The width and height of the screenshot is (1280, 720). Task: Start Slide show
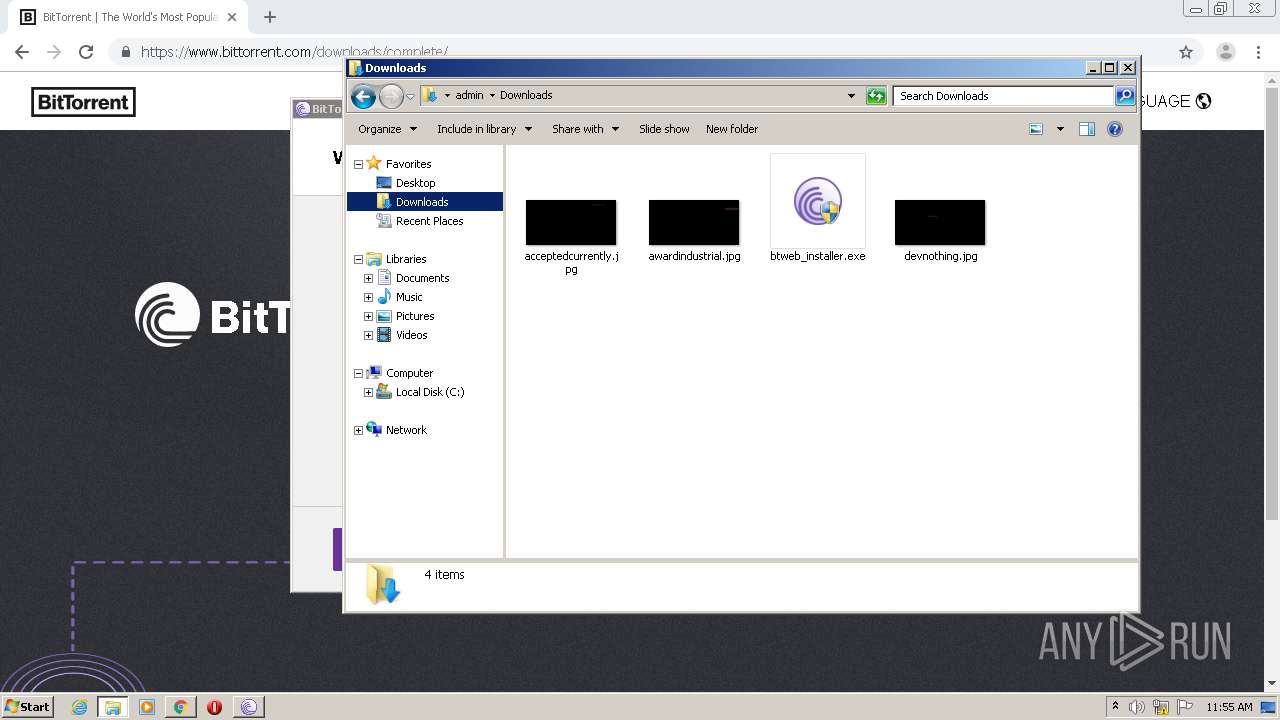click(x=664, y=129)
